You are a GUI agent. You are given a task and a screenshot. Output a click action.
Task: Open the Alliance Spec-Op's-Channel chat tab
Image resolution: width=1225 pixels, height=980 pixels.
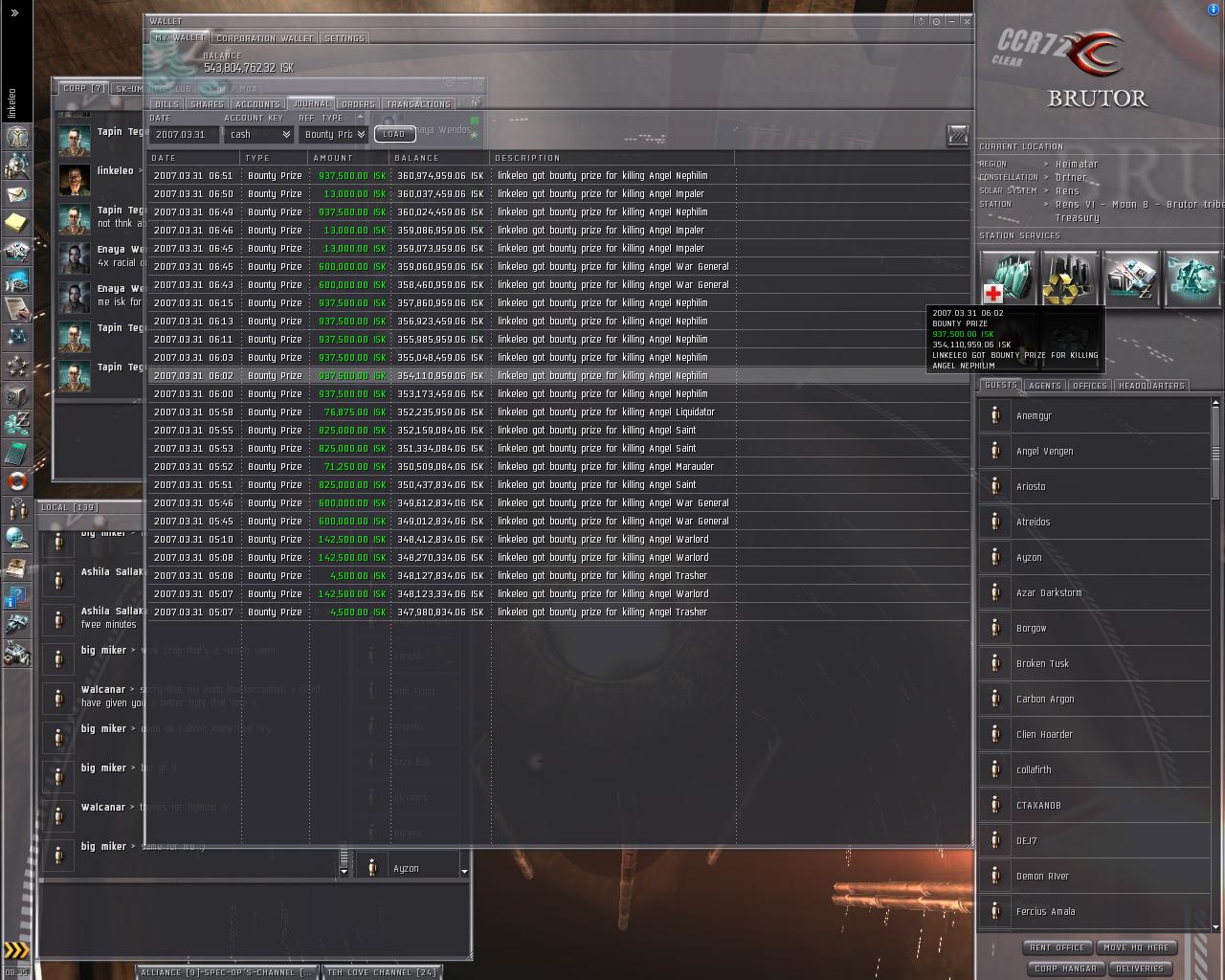(x=226, y=972)
